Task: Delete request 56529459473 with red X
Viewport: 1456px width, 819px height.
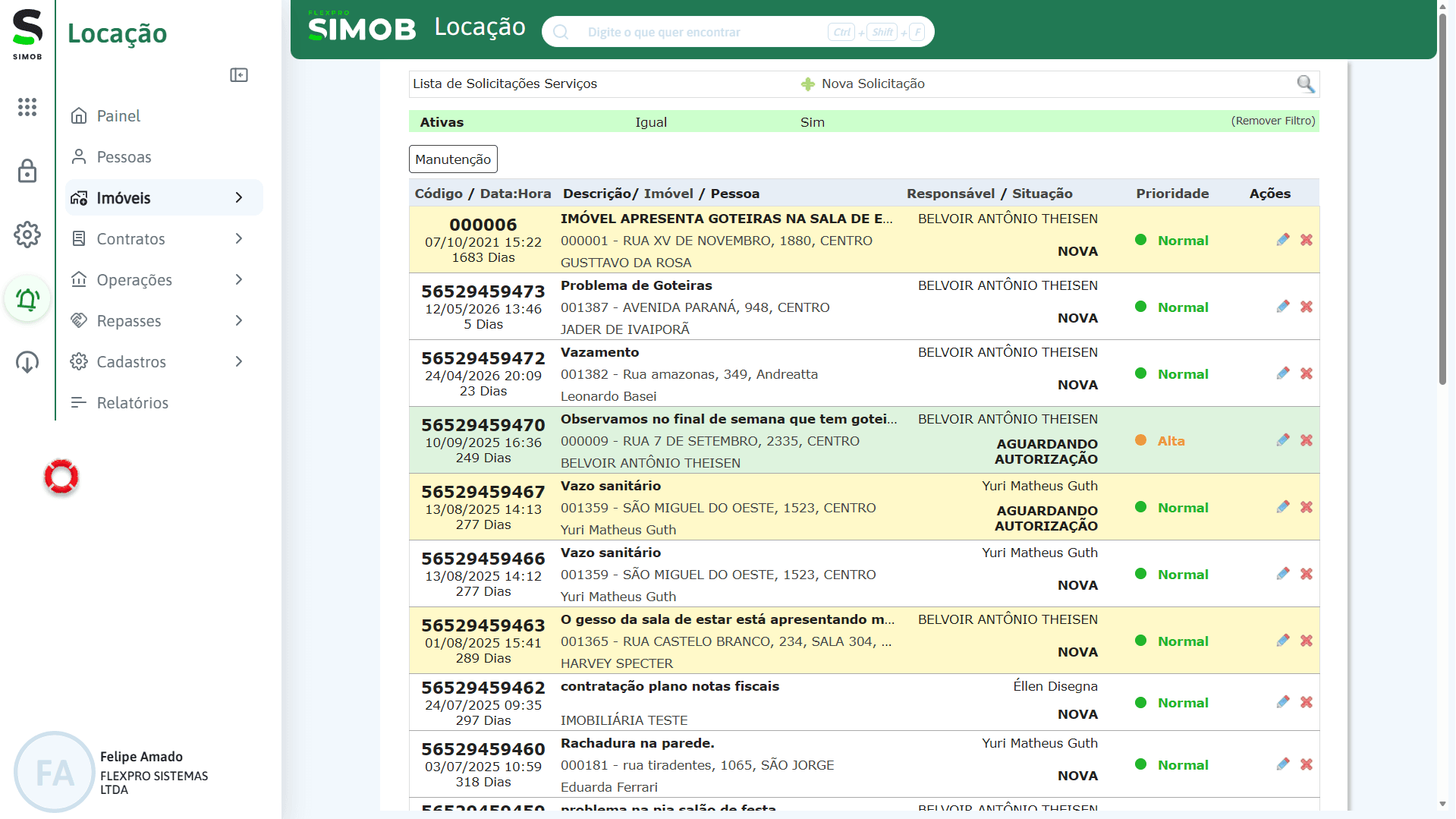Action: tap(1307, 307)
